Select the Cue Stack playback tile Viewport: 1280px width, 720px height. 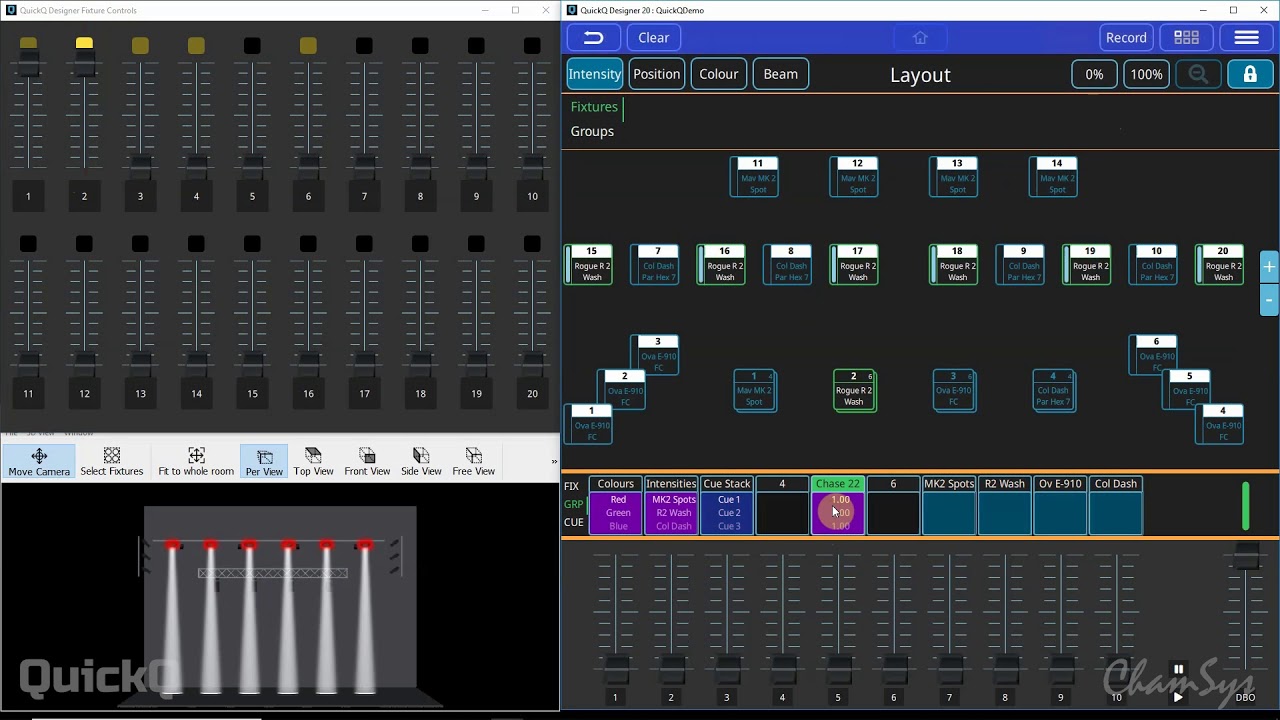point(726,505)
